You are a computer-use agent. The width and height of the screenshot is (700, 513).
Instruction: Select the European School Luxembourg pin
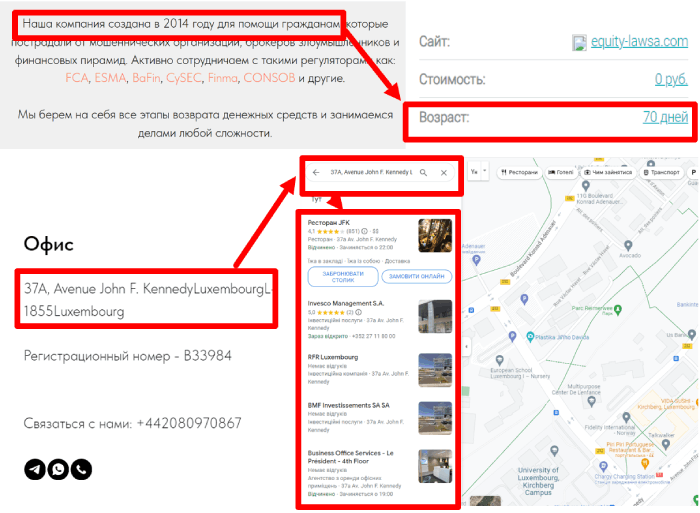point(500,360)
